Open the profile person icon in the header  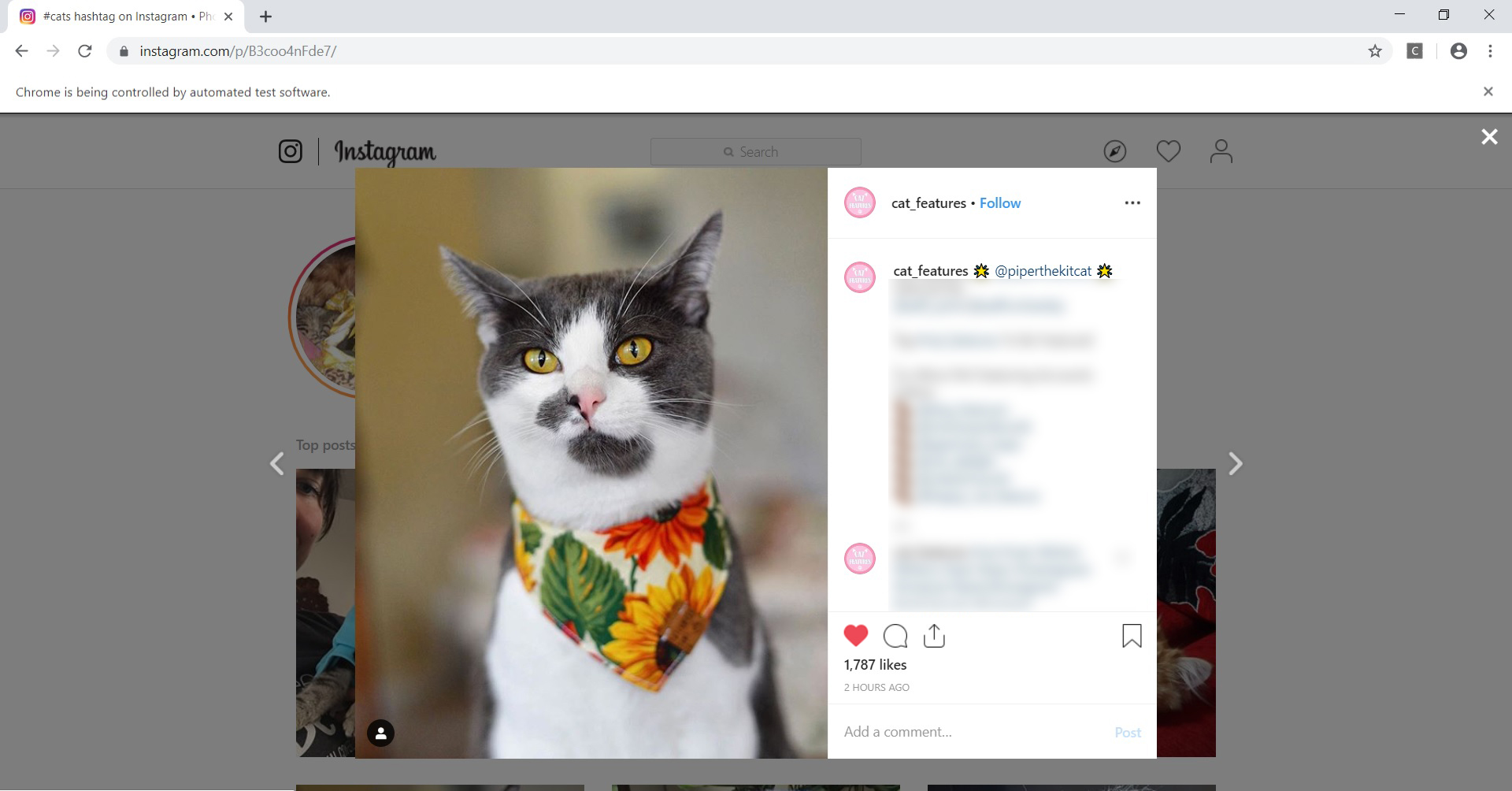point(1221,151)
